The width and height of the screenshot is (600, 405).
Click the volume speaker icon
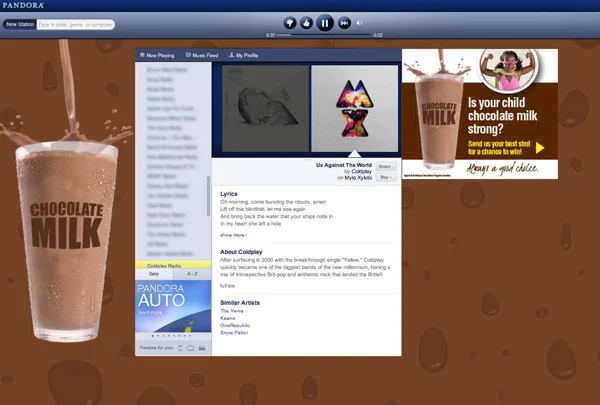(x=359, y=23)
